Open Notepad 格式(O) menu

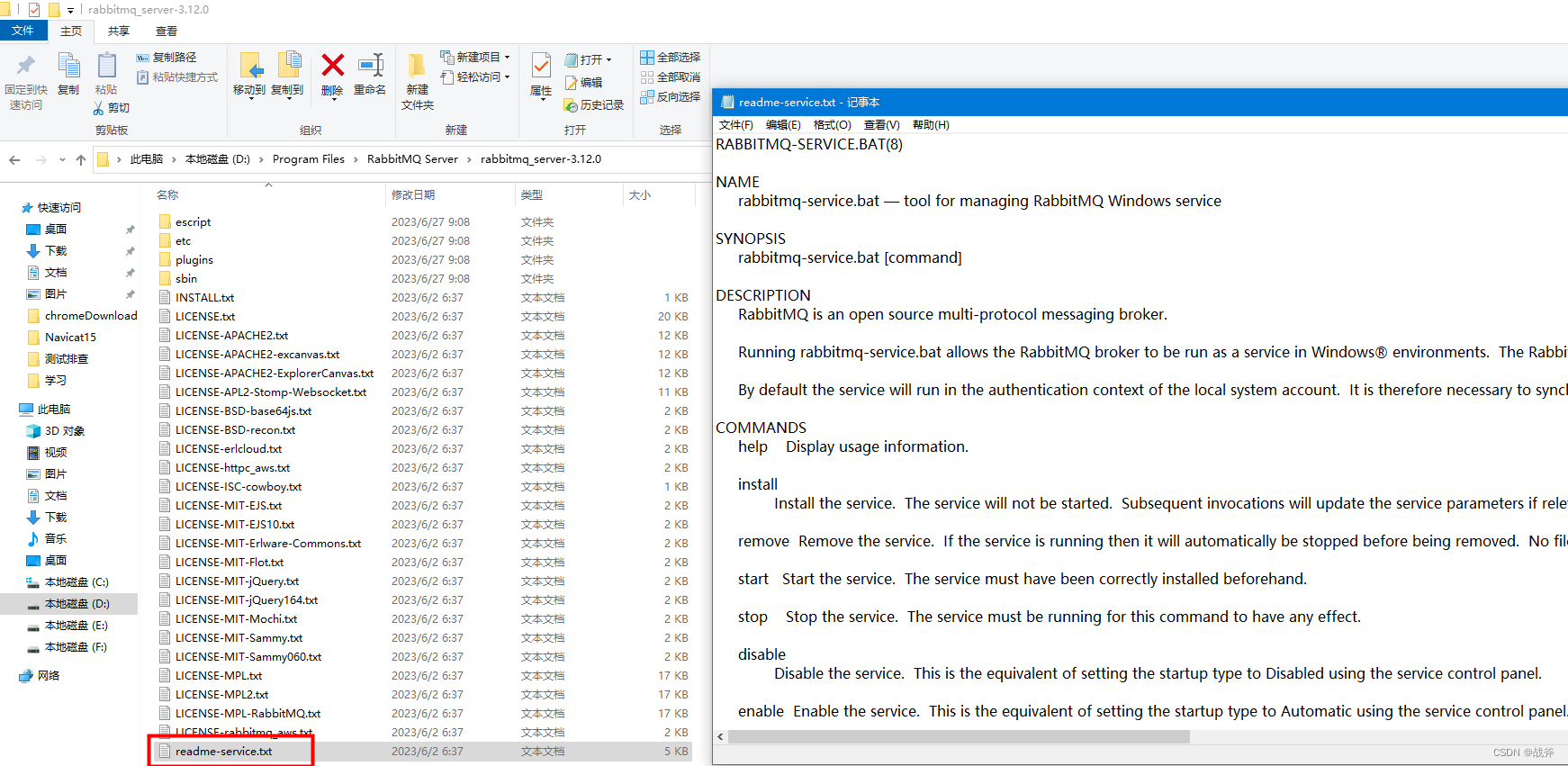pos(832,125)
